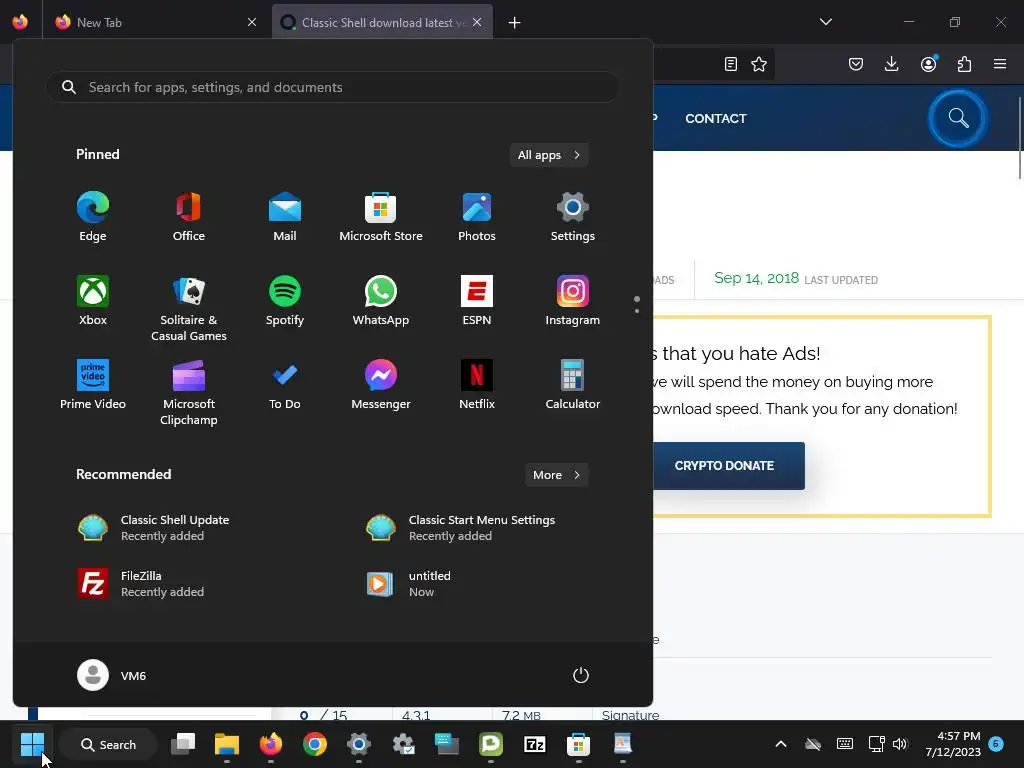Image resolution: width=1024 pixels, height=768 pixels.
Task: Open notification center badge
Action: (996, 743)
